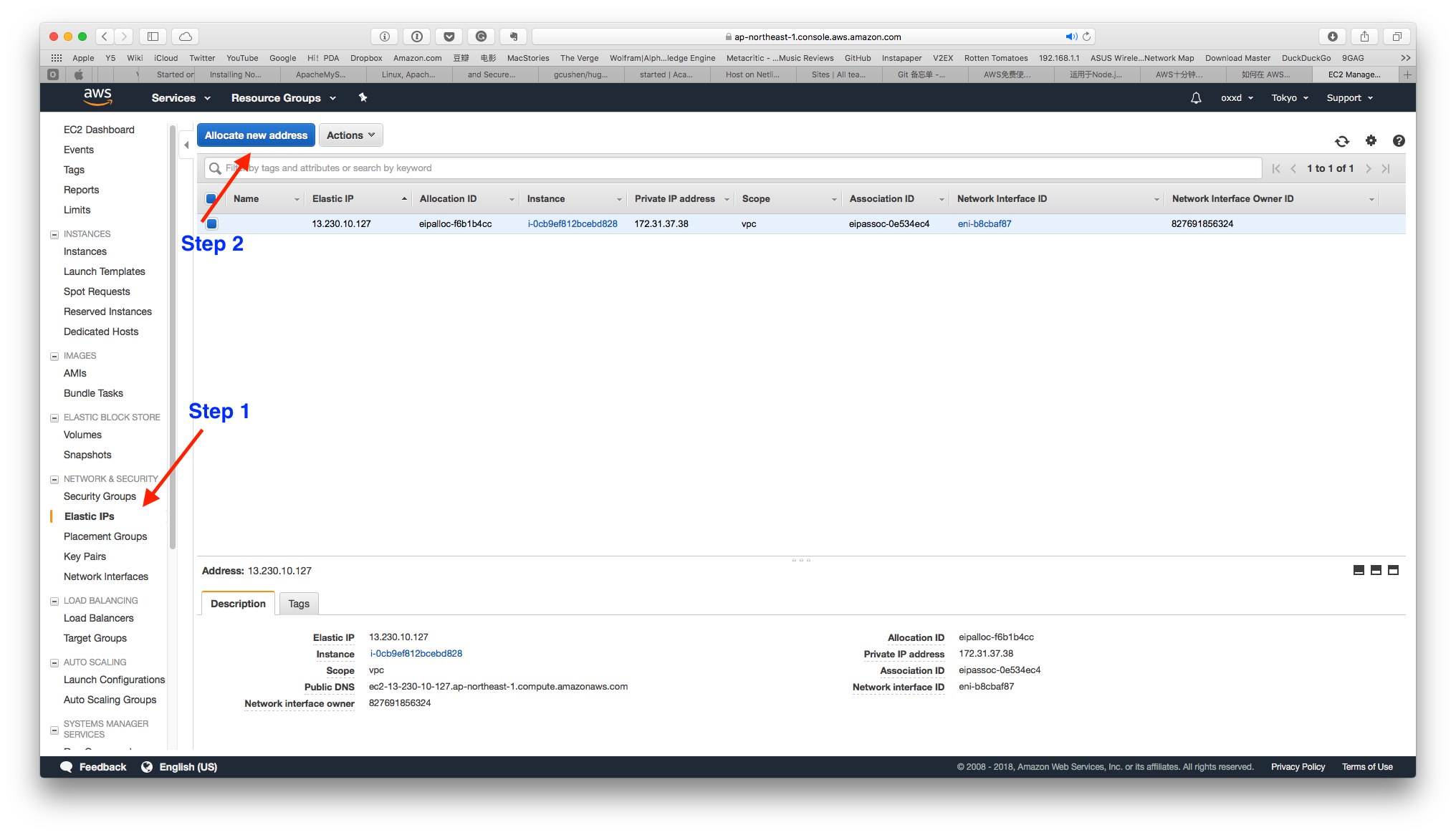Open instance i-0cb9ef812bcebd828 link in table
This screenshot has height=835, width=1456.
point(573,224)
